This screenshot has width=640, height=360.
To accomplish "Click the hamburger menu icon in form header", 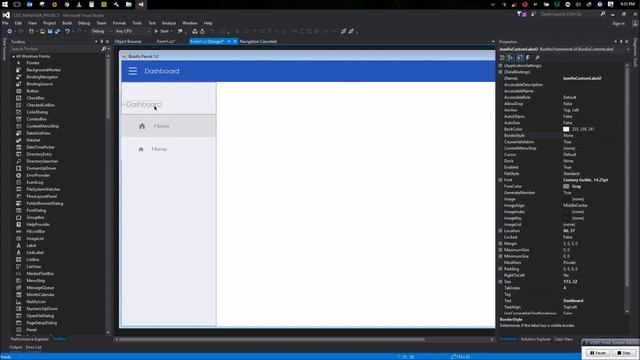I will click(x=133, y=71).
